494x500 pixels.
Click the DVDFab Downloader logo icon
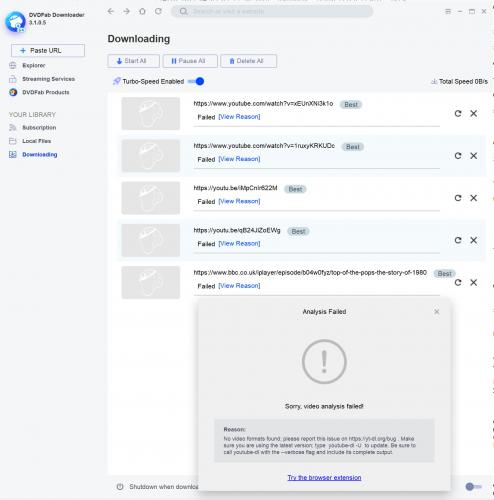tap(15, 22)
